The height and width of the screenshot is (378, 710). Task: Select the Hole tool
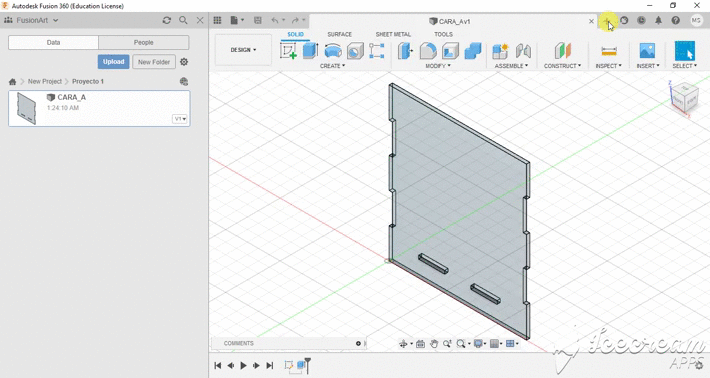click(x=355, y=51)
